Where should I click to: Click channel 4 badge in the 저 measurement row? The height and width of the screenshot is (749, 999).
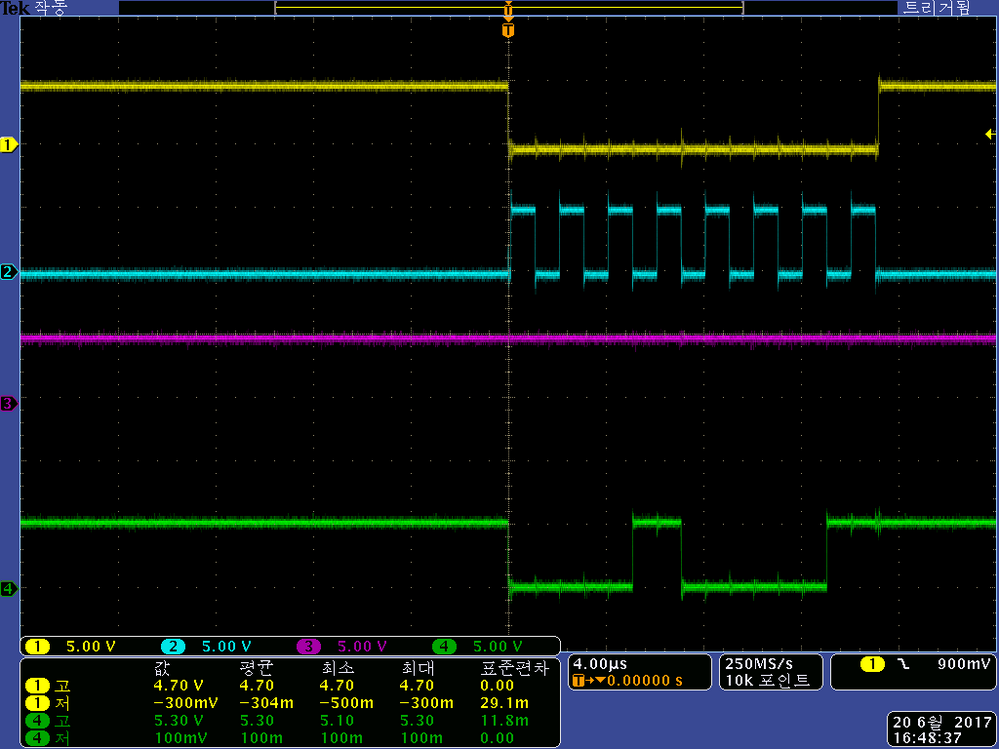[x=37, y=738]
